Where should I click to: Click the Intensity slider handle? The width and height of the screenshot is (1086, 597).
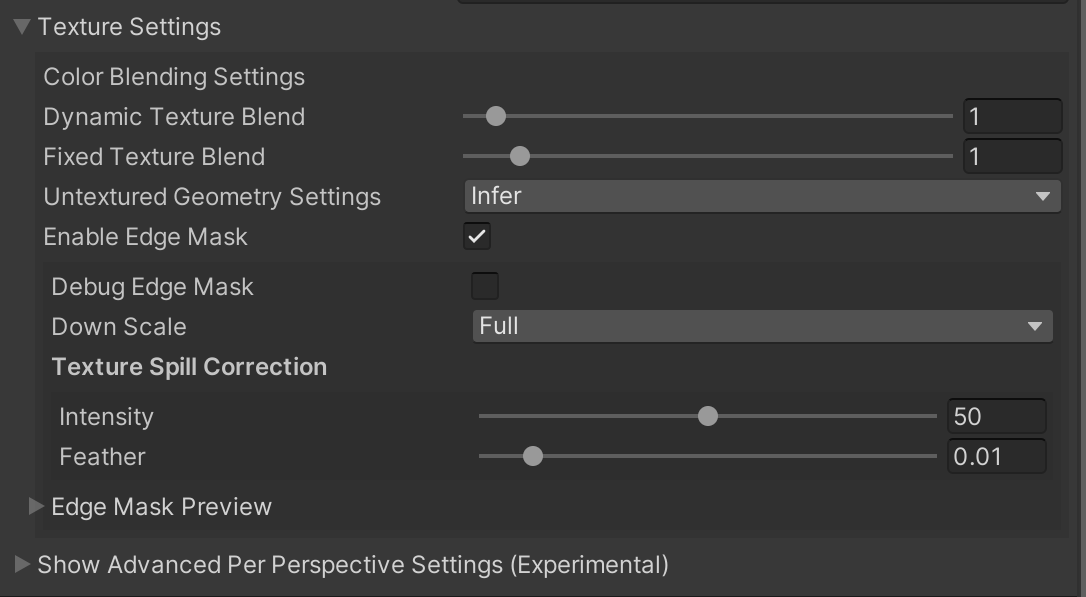point(708,416)
